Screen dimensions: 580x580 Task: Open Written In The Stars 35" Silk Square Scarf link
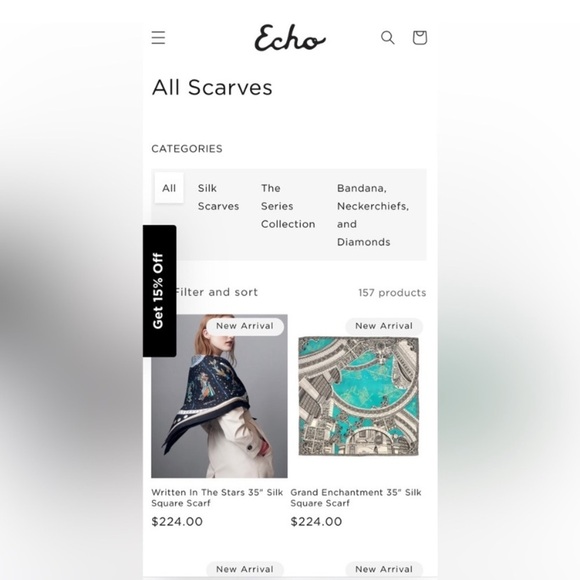click(217, 498)
